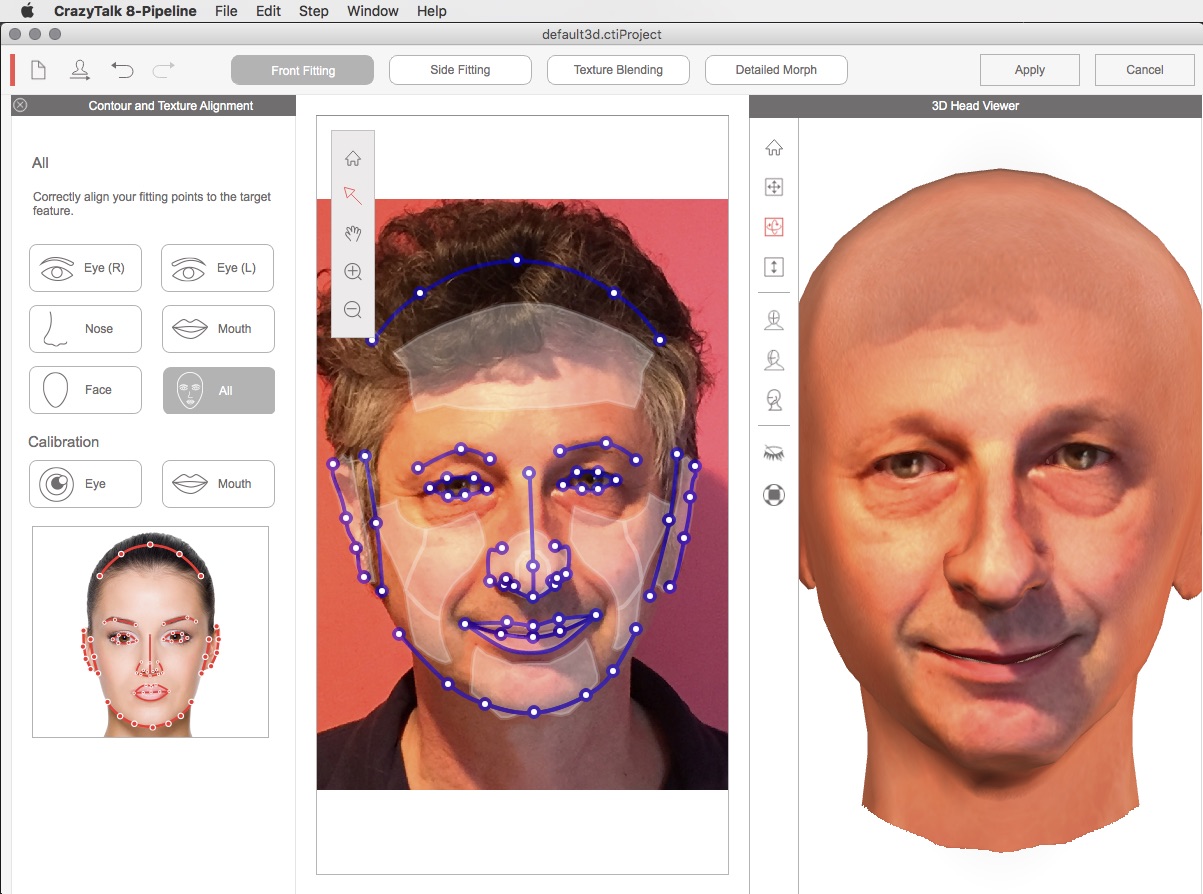Viewport: 1203px width, 894px height.
Task: Click the redo arrow icon
Action: tap(163, 70)
